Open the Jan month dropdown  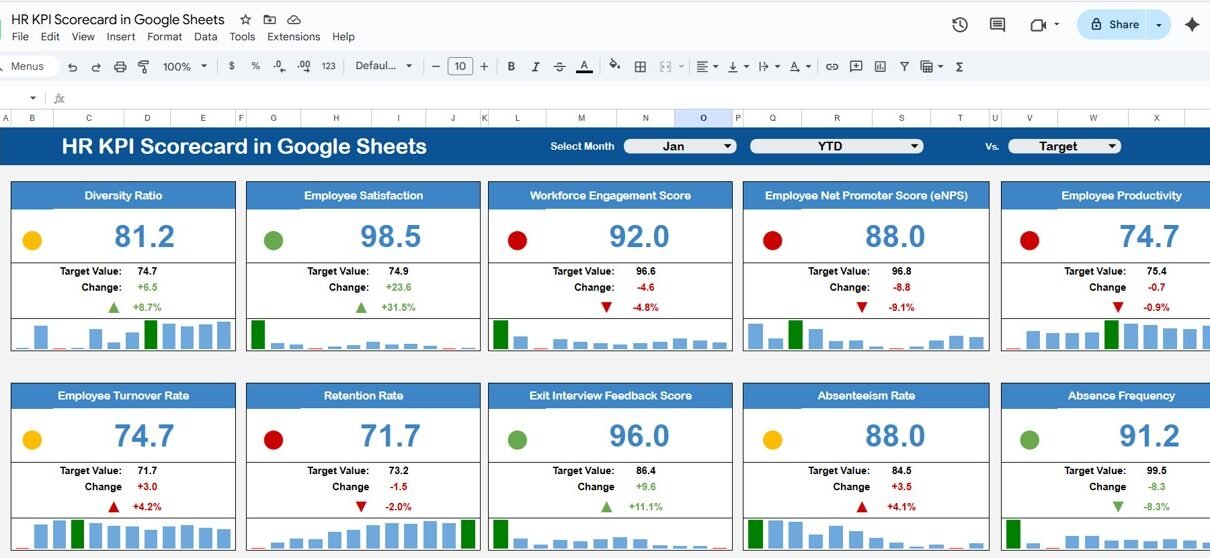(x=680, y=146)
